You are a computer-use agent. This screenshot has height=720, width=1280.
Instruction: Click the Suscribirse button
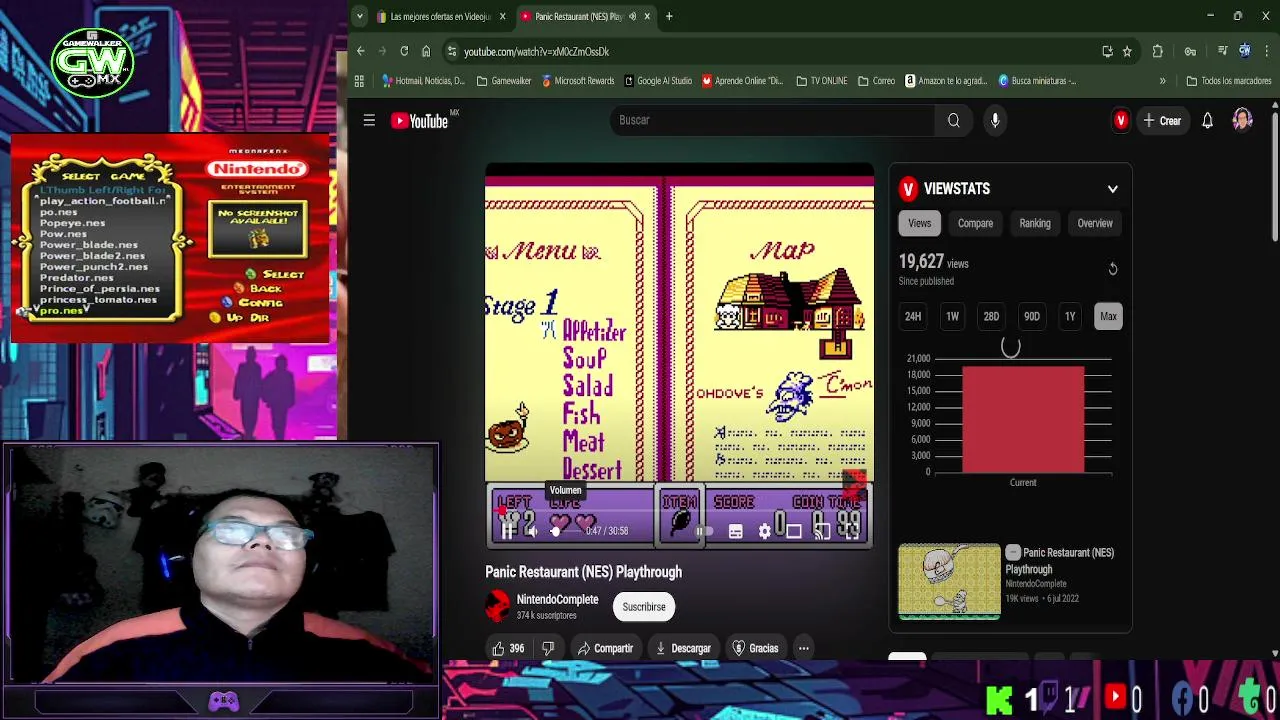(644, 607)
